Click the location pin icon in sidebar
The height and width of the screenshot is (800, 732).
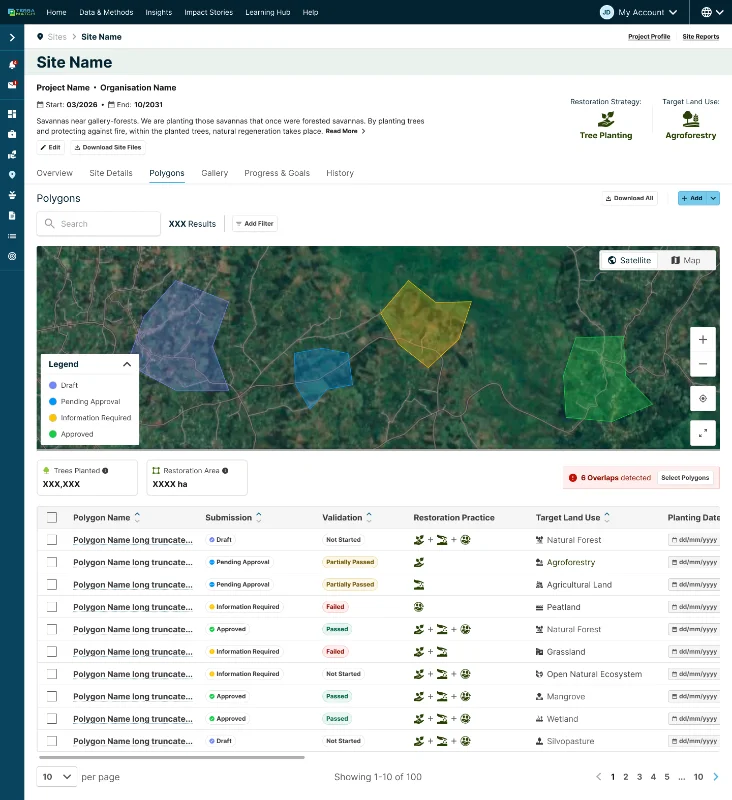[12, 175]
